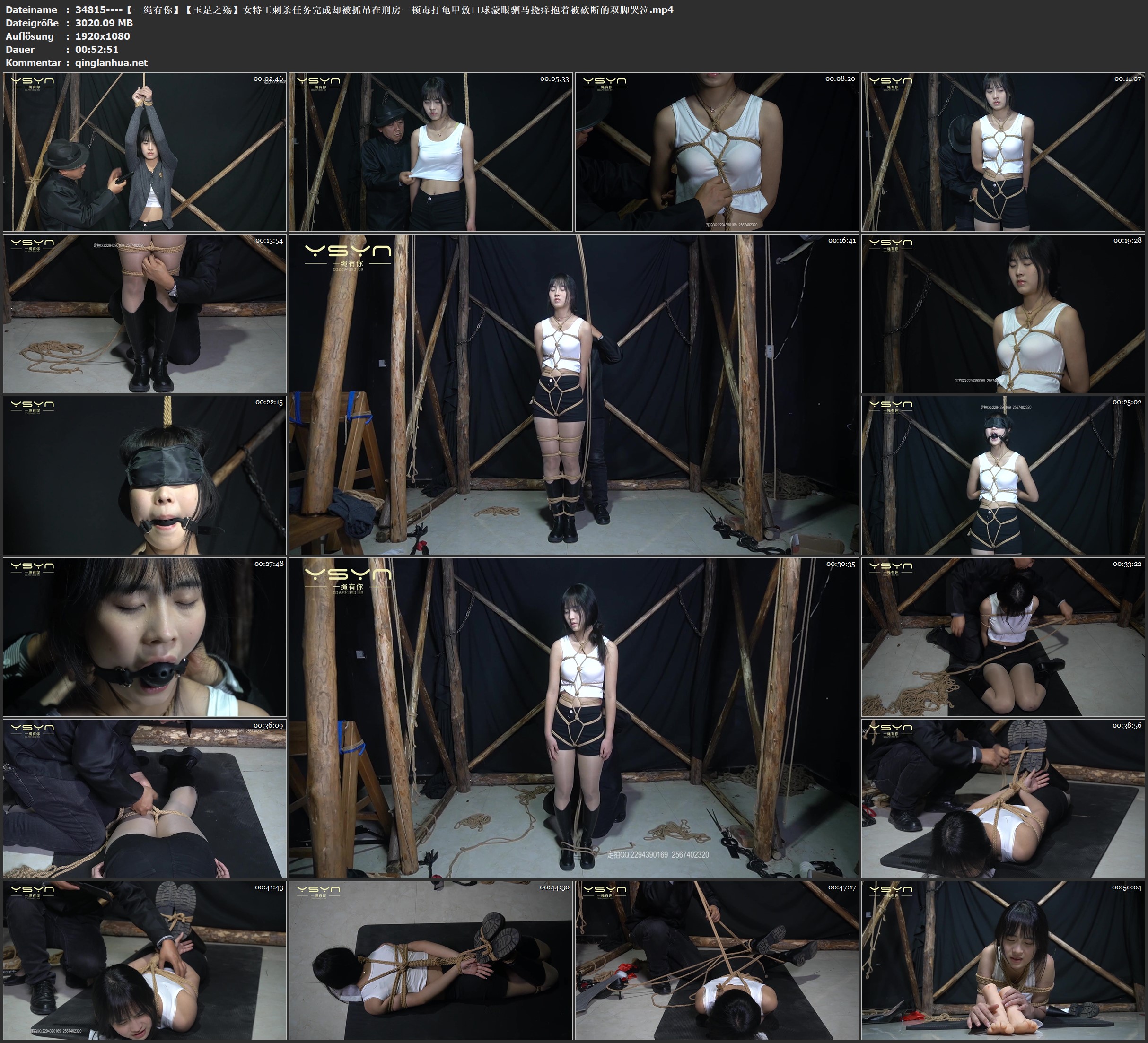Image resolution: width=1148 pixels, height=1043 pixels.
Task: Select the thumbnail at 00:25:02
Action: pyautogui.click(x=1003, y=475)
